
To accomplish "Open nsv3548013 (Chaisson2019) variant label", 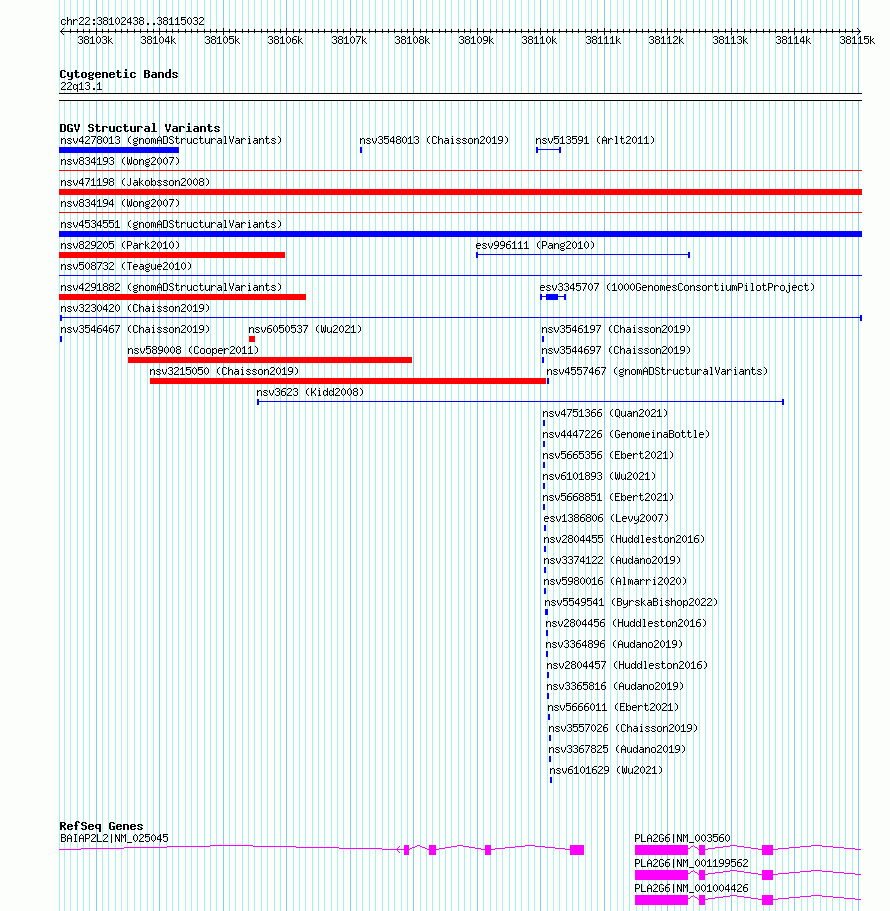I will [x=434, y=140].
